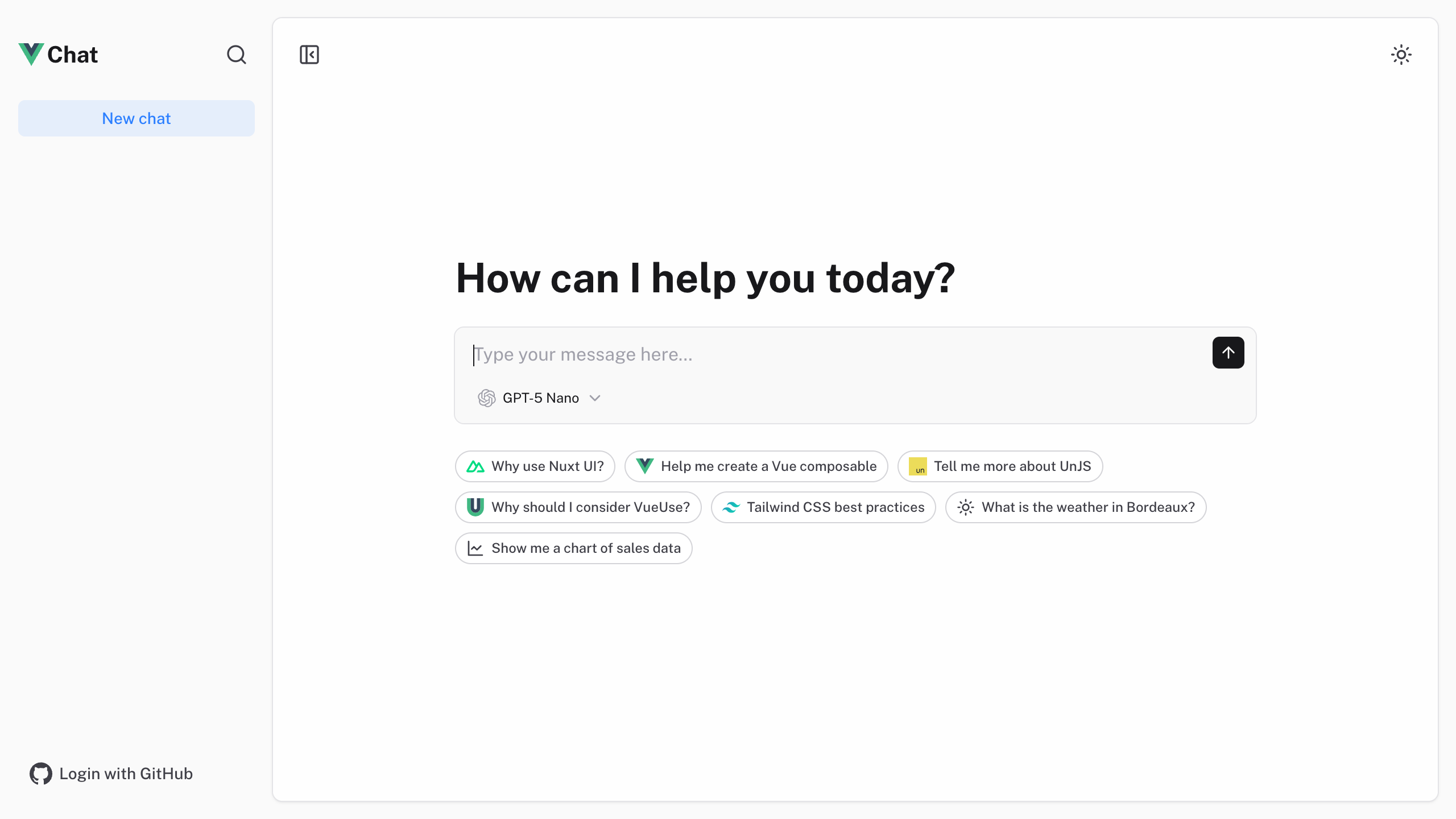Image resolution: width=1456 pixels, height=819 pixels.
Task: Expand the model selector chevron
Action: tap(595, 398)
